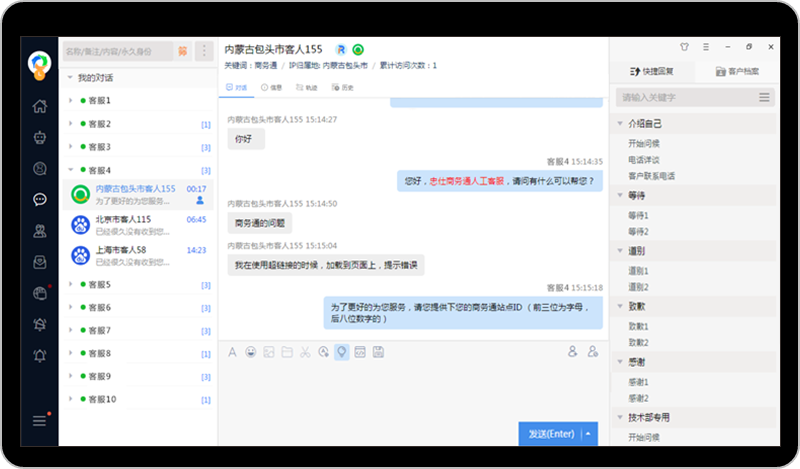The width and height of the screenshot is (800, 469).
Task: Click the folder icon to send a file
Action: pyautogui.click(x=286, y=352)
